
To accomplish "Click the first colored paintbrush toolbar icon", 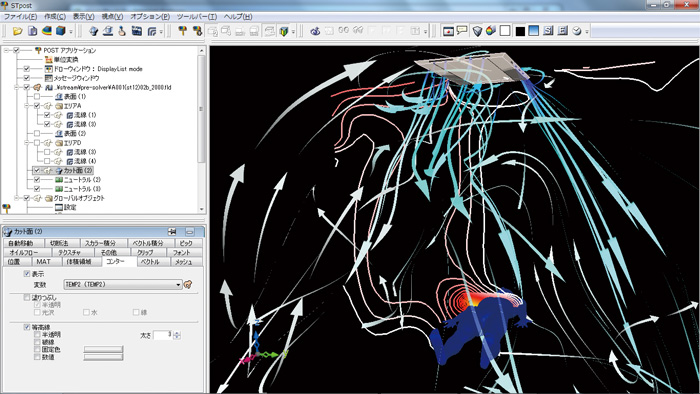I will (183, 31).
